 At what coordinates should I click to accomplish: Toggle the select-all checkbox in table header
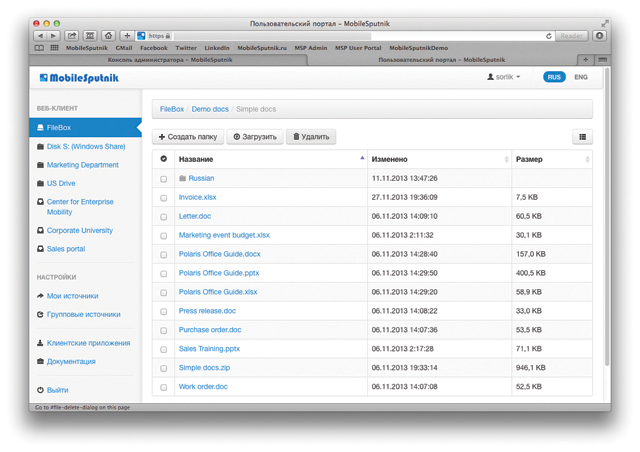[163, 159]
